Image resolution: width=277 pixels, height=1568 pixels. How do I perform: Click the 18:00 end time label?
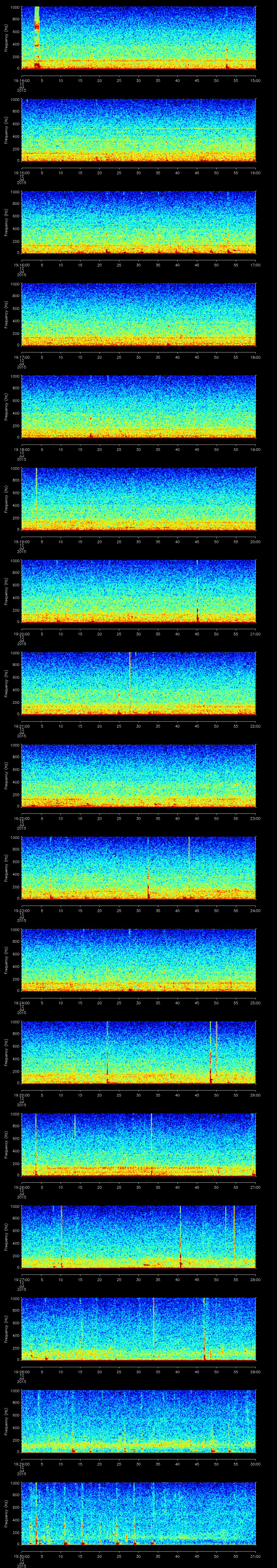point(255,357)
